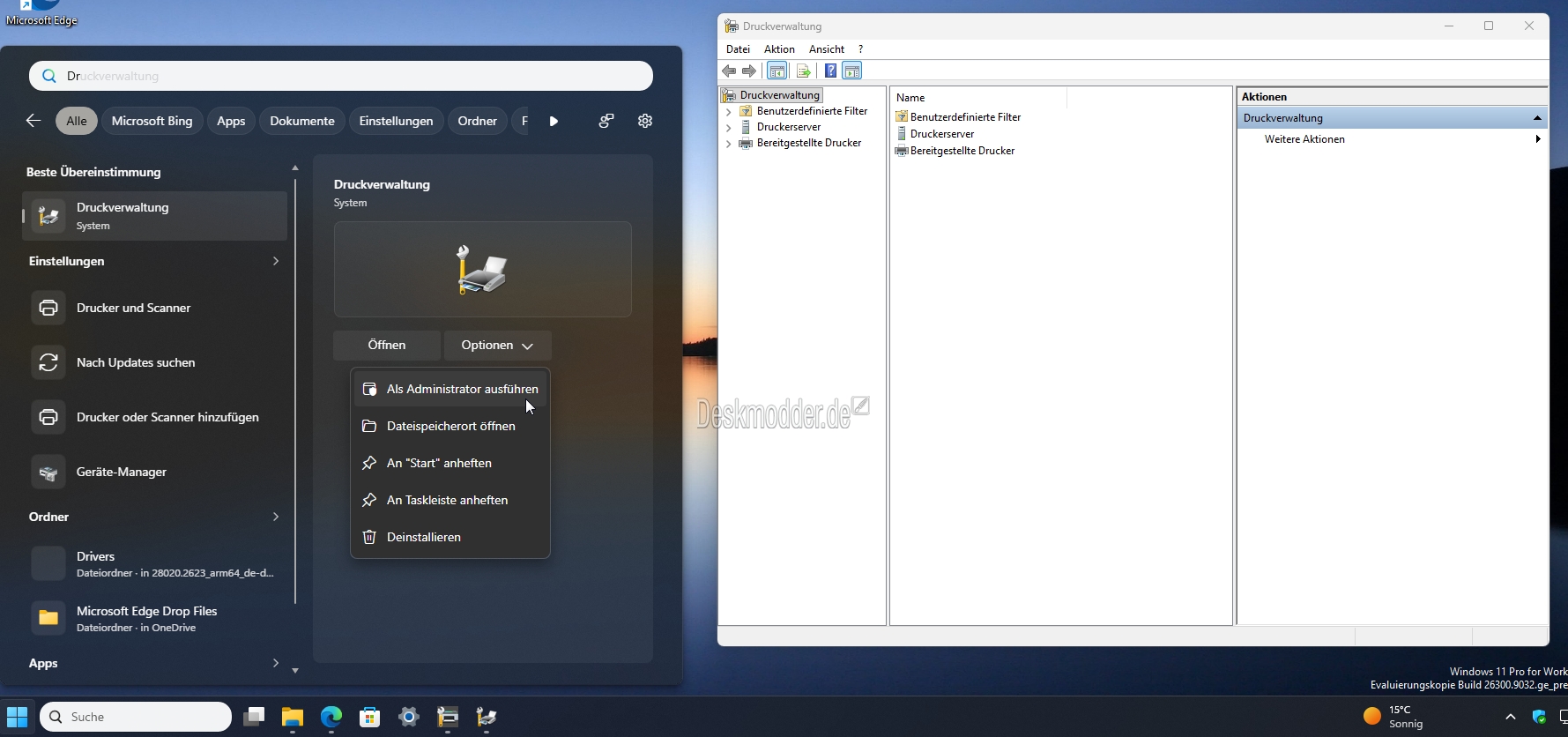
Task: Select the Druckverwaltung root tree node
Action: point(780,95)
